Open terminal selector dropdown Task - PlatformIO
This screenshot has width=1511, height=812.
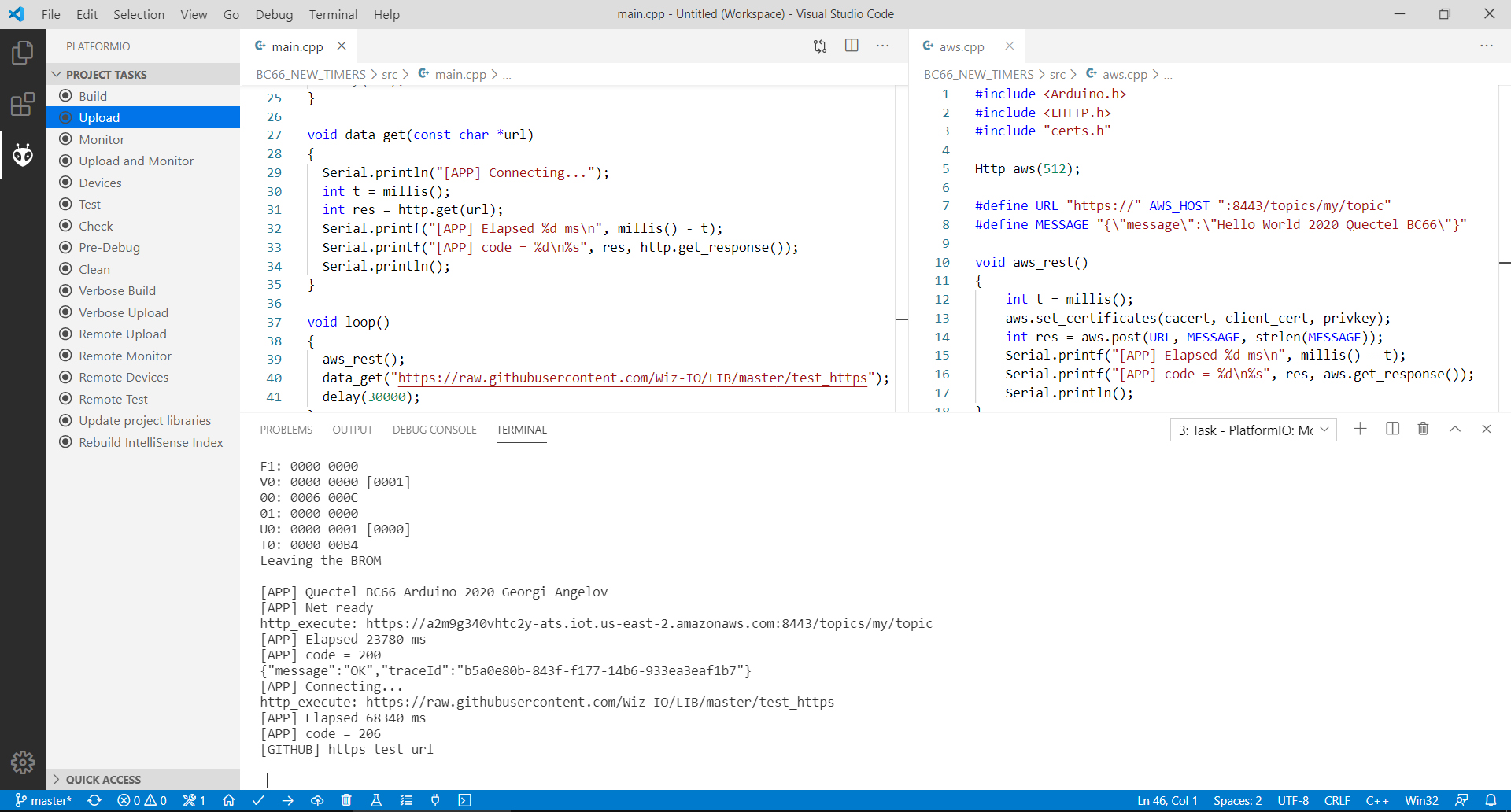tap(1253, 430)
